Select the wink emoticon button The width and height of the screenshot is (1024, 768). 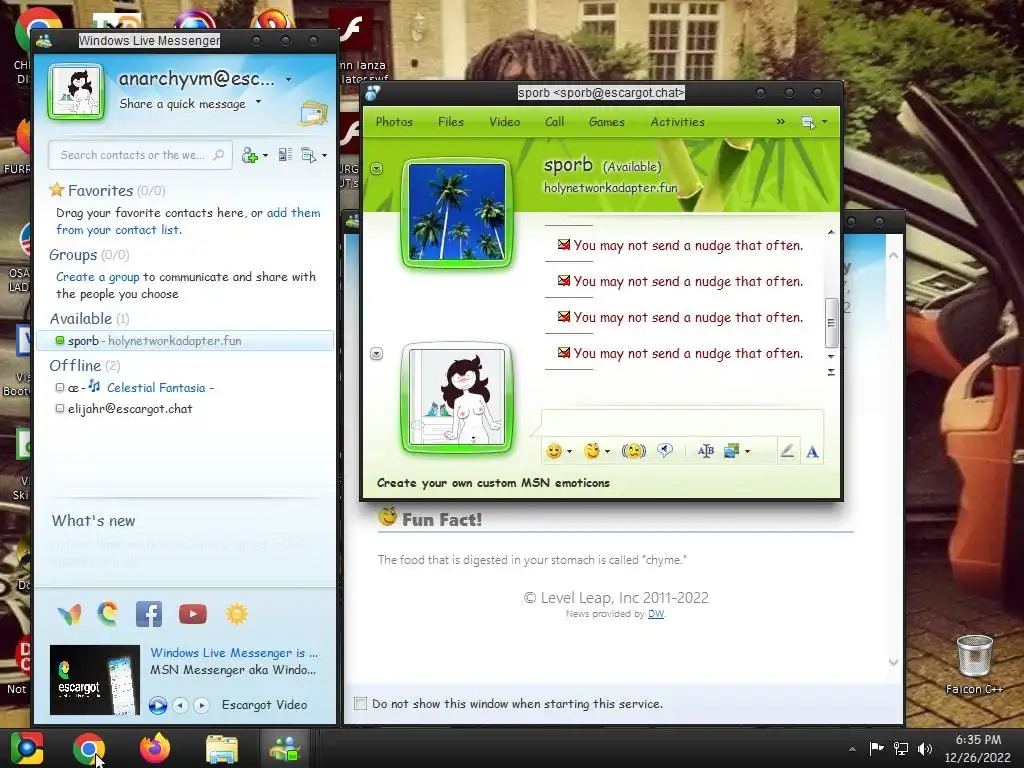tap(592, 451)
